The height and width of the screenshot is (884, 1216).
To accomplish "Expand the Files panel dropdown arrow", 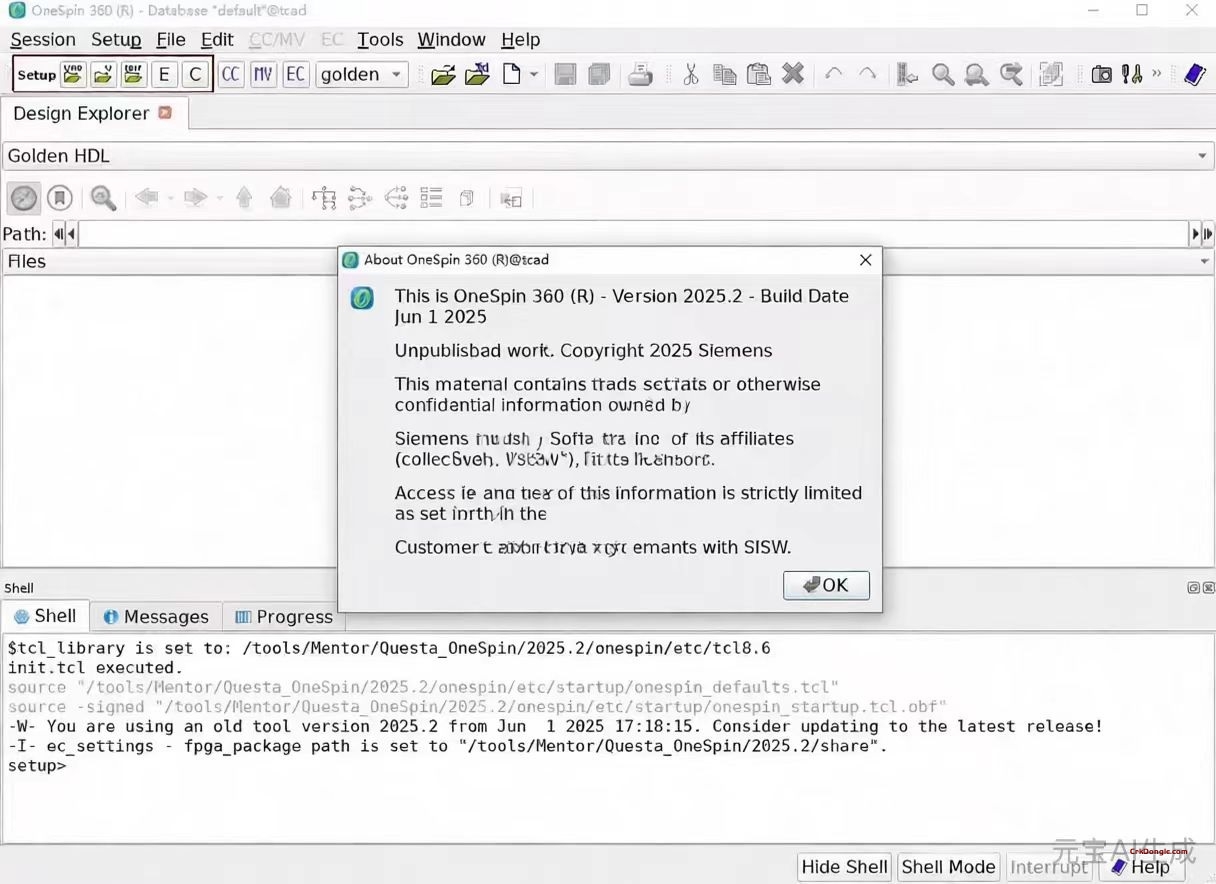I will coord(1204,262).
